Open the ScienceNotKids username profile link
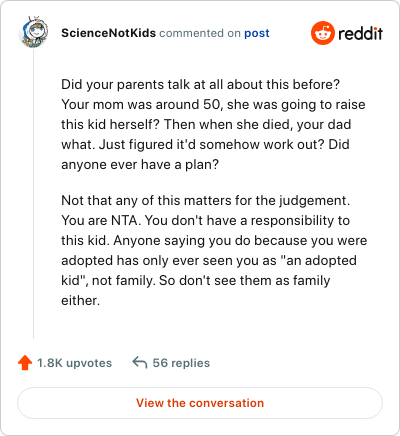 pyautogui.click(x=108, y=33)
